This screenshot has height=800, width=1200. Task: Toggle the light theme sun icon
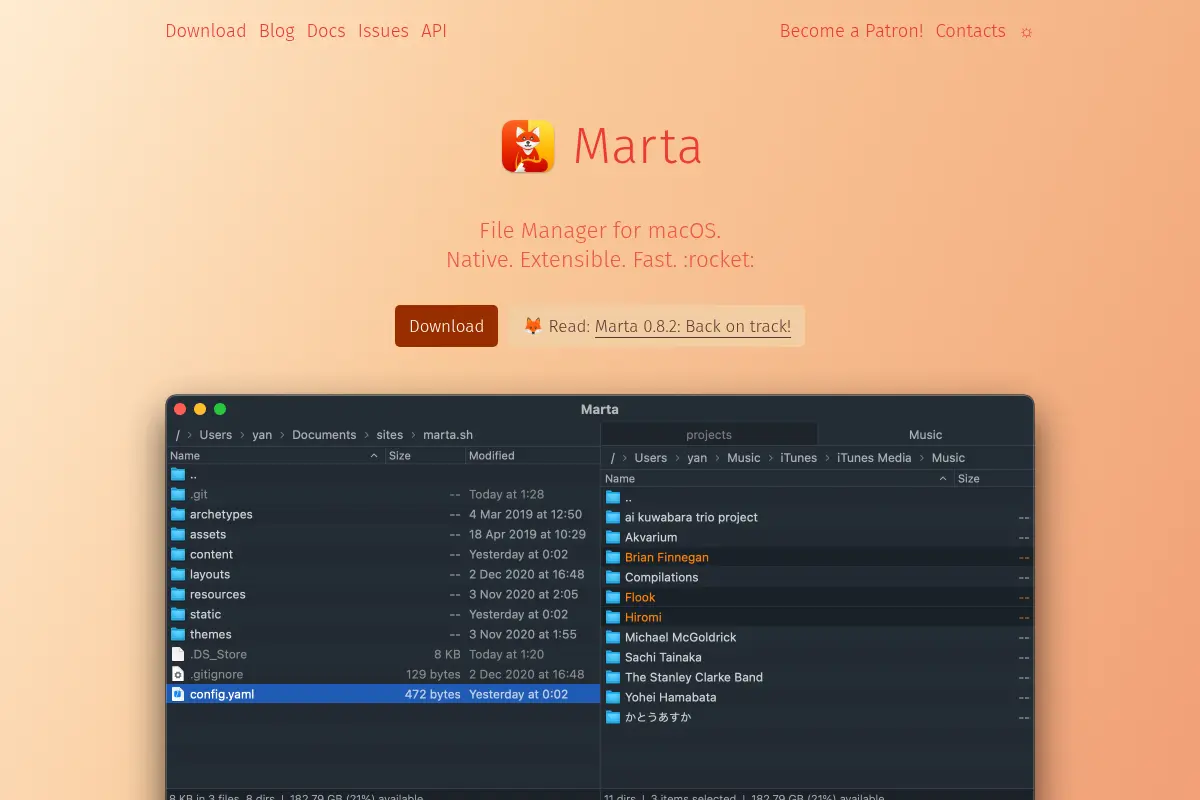click(x=1026, y=32)
